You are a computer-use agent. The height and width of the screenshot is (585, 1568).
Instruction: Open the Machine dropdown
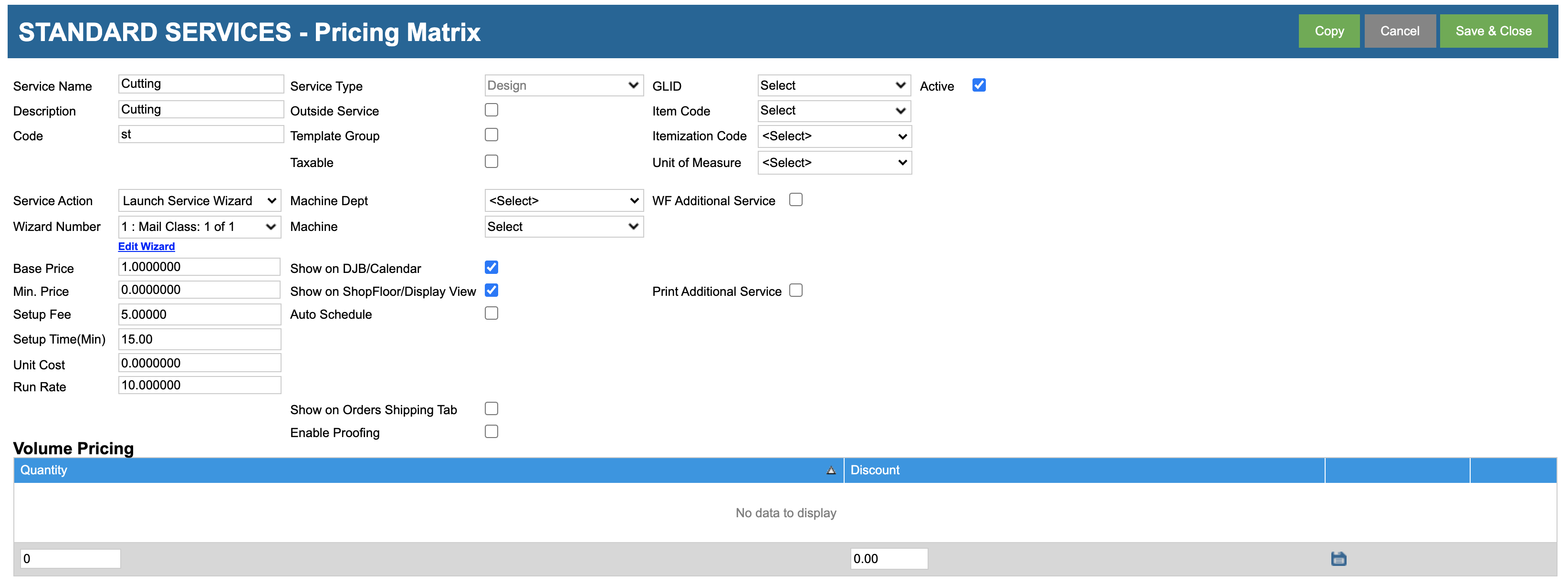point(564,227)
